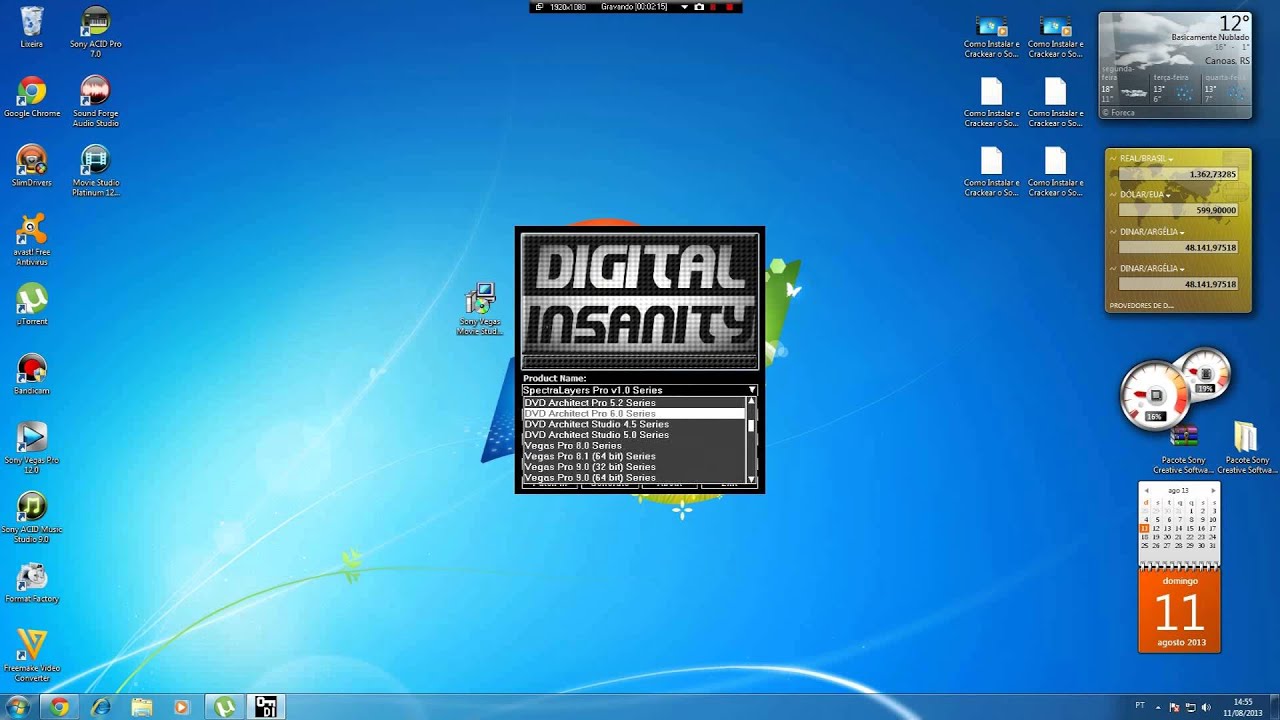Launch Windows Media Player from taskbar
The image size is (1280, 720).
(182, 707)
